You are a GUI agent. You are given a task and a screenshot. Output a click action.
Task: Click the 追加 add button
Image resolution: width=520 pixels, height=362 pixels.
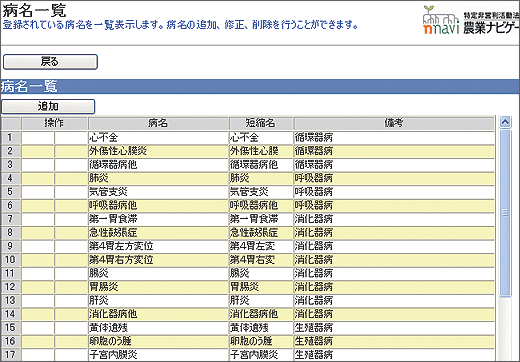(x=48, y=107)
